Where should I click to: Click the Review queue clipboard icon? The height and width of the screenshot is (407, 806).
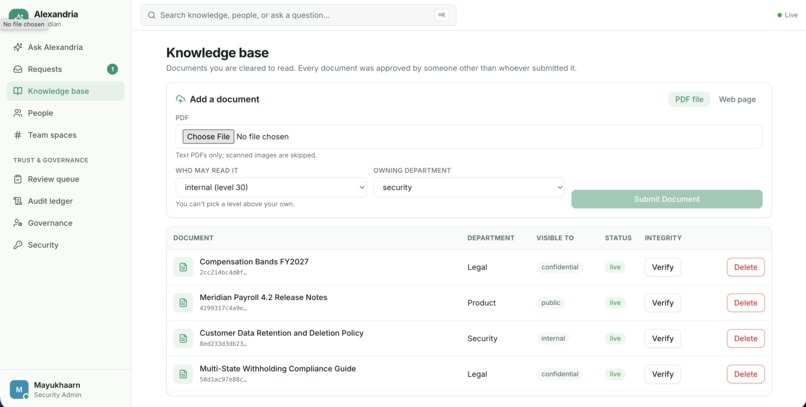(17, 179)
